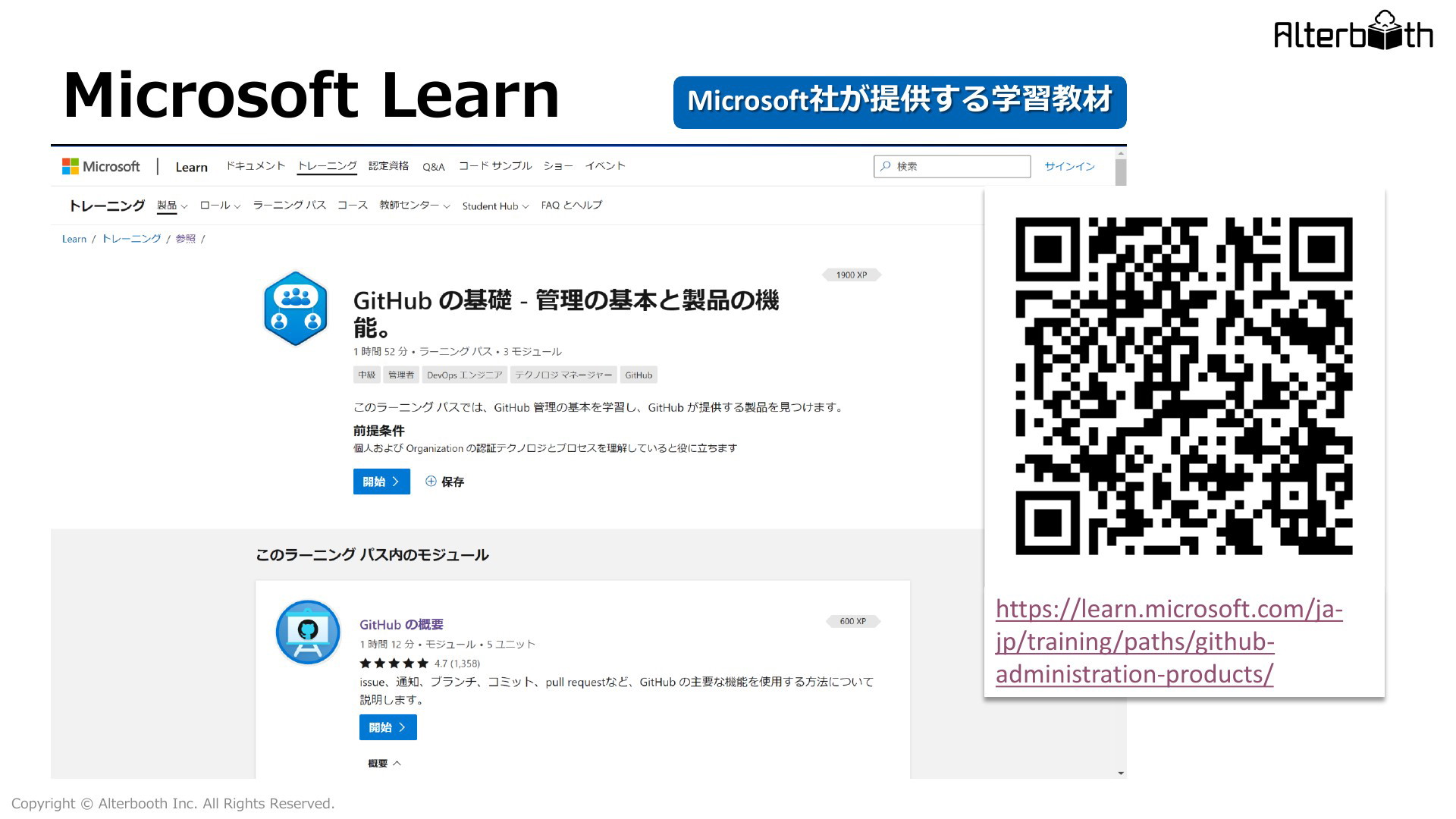
Task: Click the DevOps エンジニア tag
Action: (464, 375)
